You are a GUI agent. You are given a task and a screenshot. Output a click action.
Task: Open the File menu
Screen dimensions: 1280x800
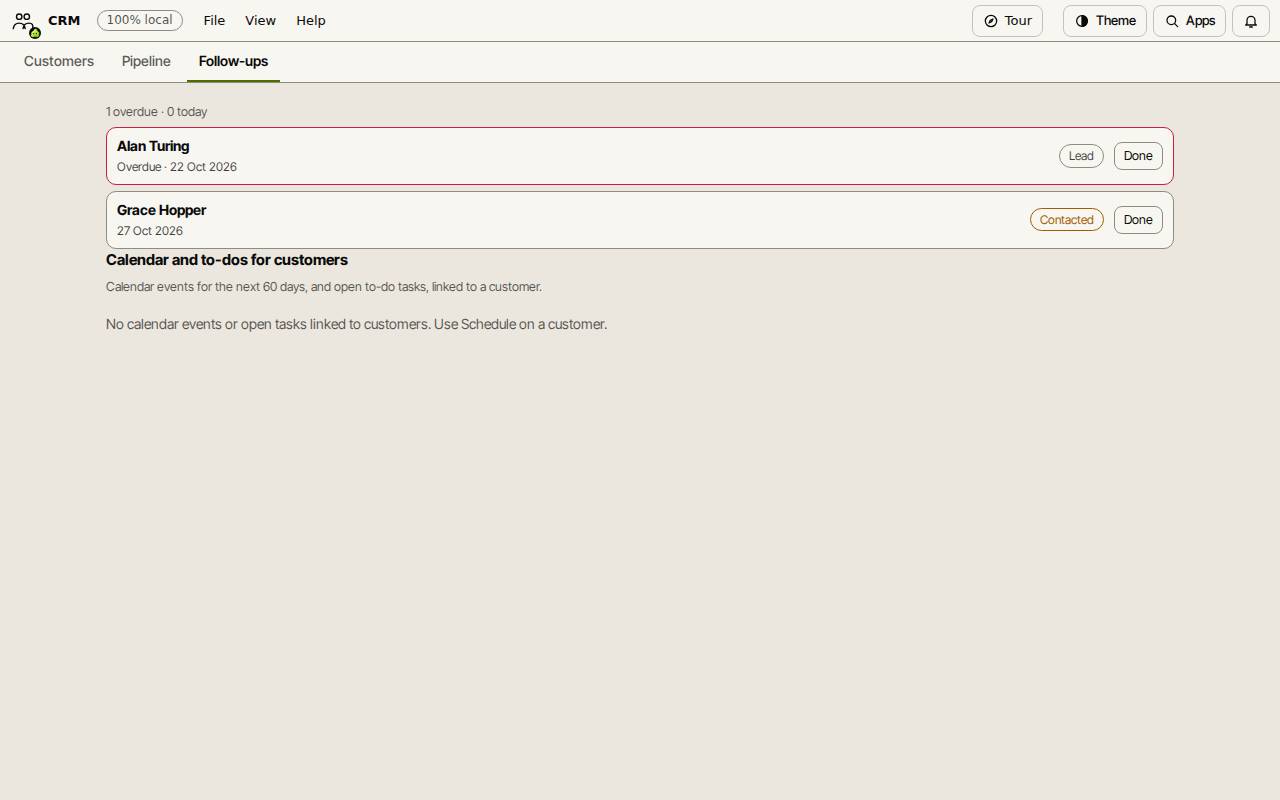pos(214,21)
